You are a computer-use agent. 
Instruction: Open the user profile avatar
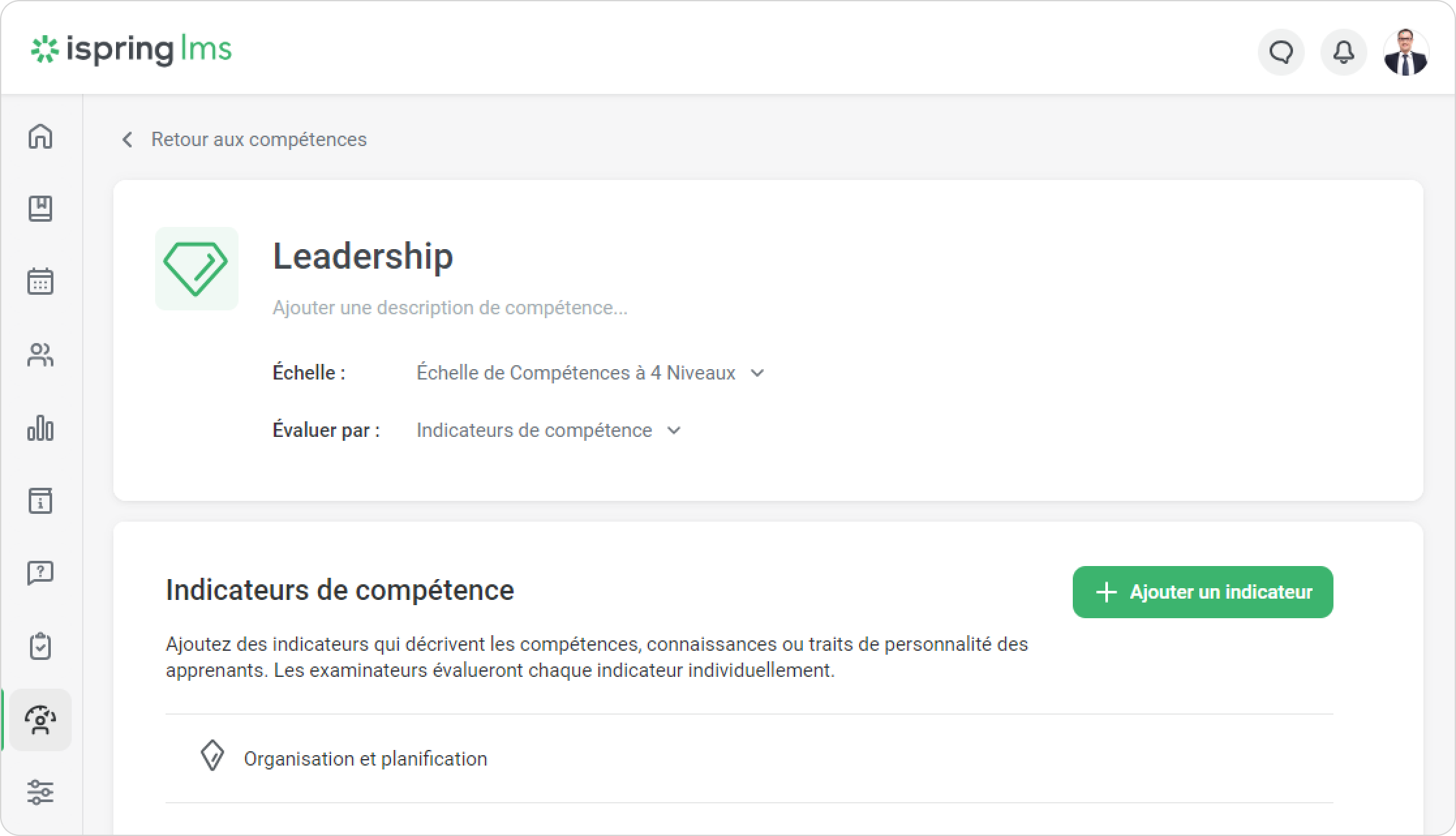[x=1406, y=52]
